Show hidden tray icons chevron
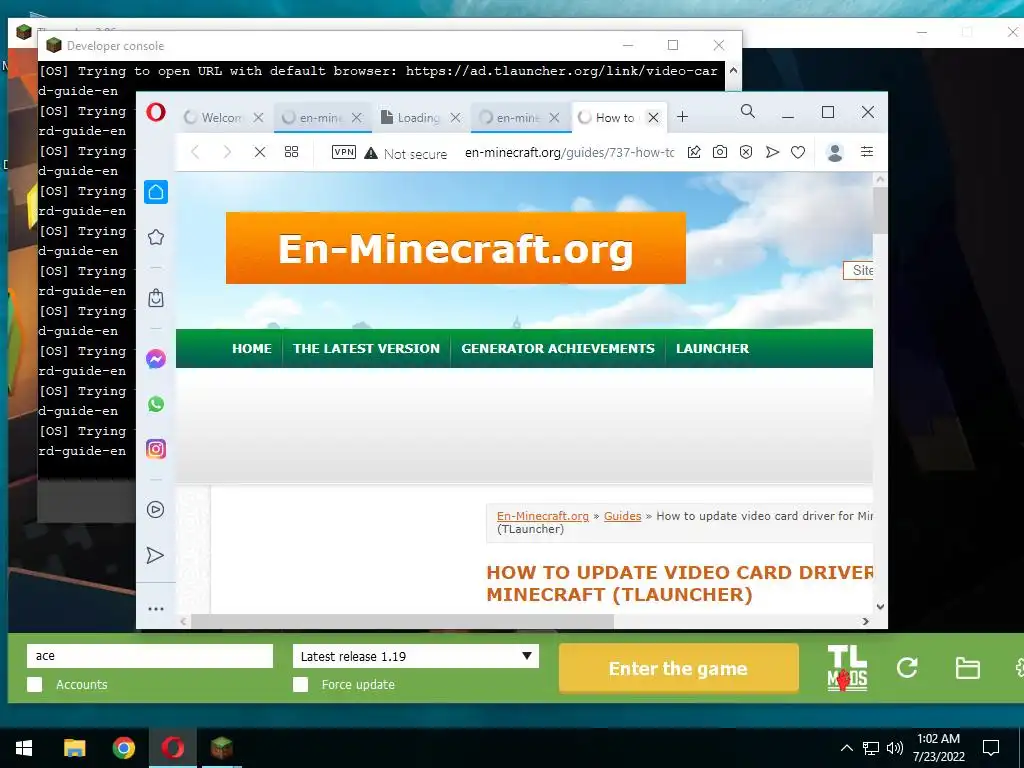 point(846,748)
